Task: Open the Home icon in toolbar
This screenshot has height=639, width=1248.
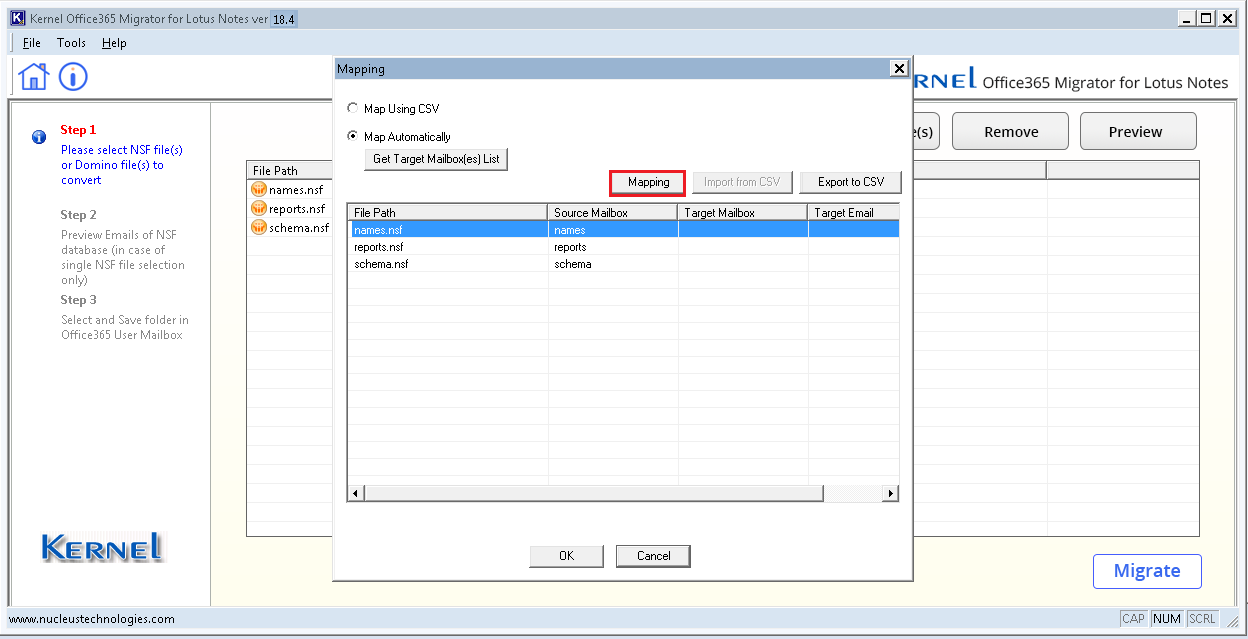Action: [x=33, y=76]
